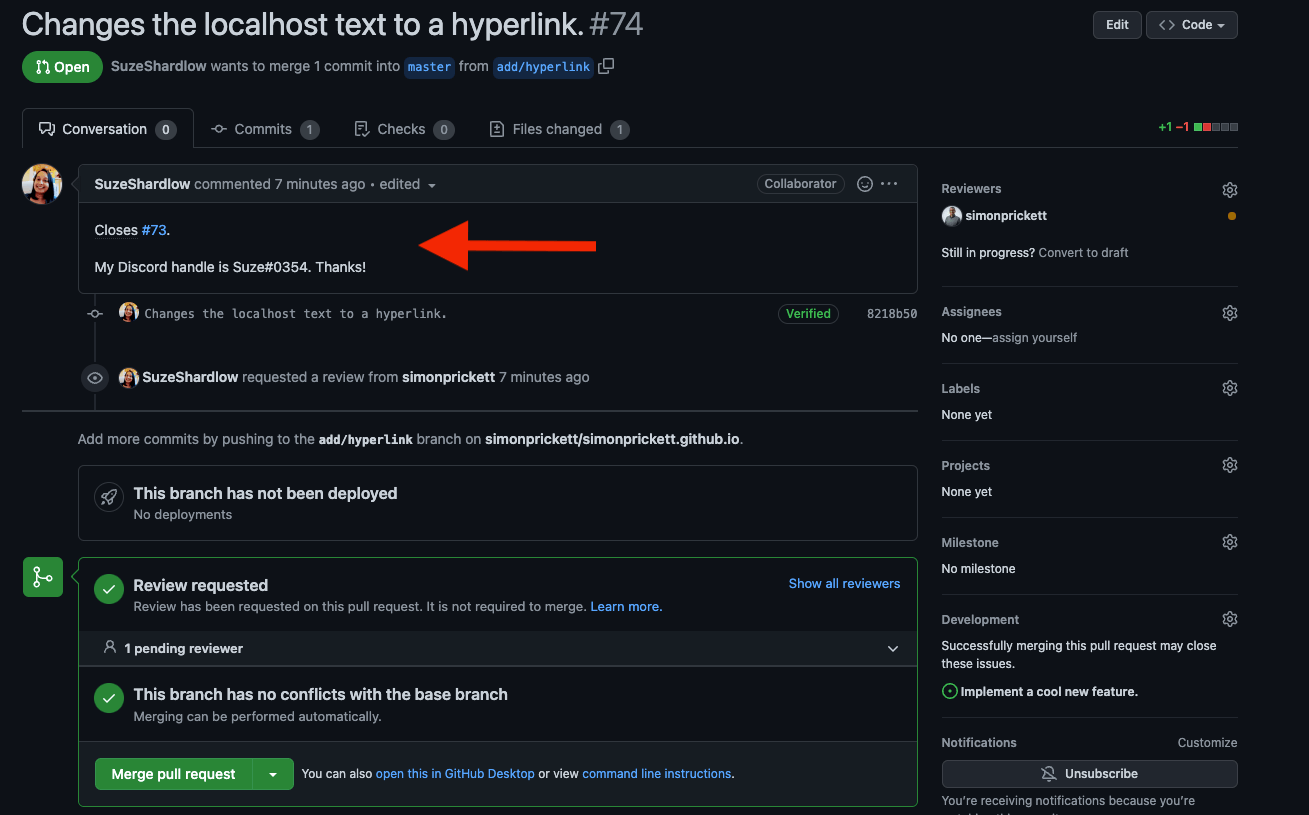The height and width of the screenshot is (815, 1309).
Task: Switch to the Commits tab
Action: 264,129
